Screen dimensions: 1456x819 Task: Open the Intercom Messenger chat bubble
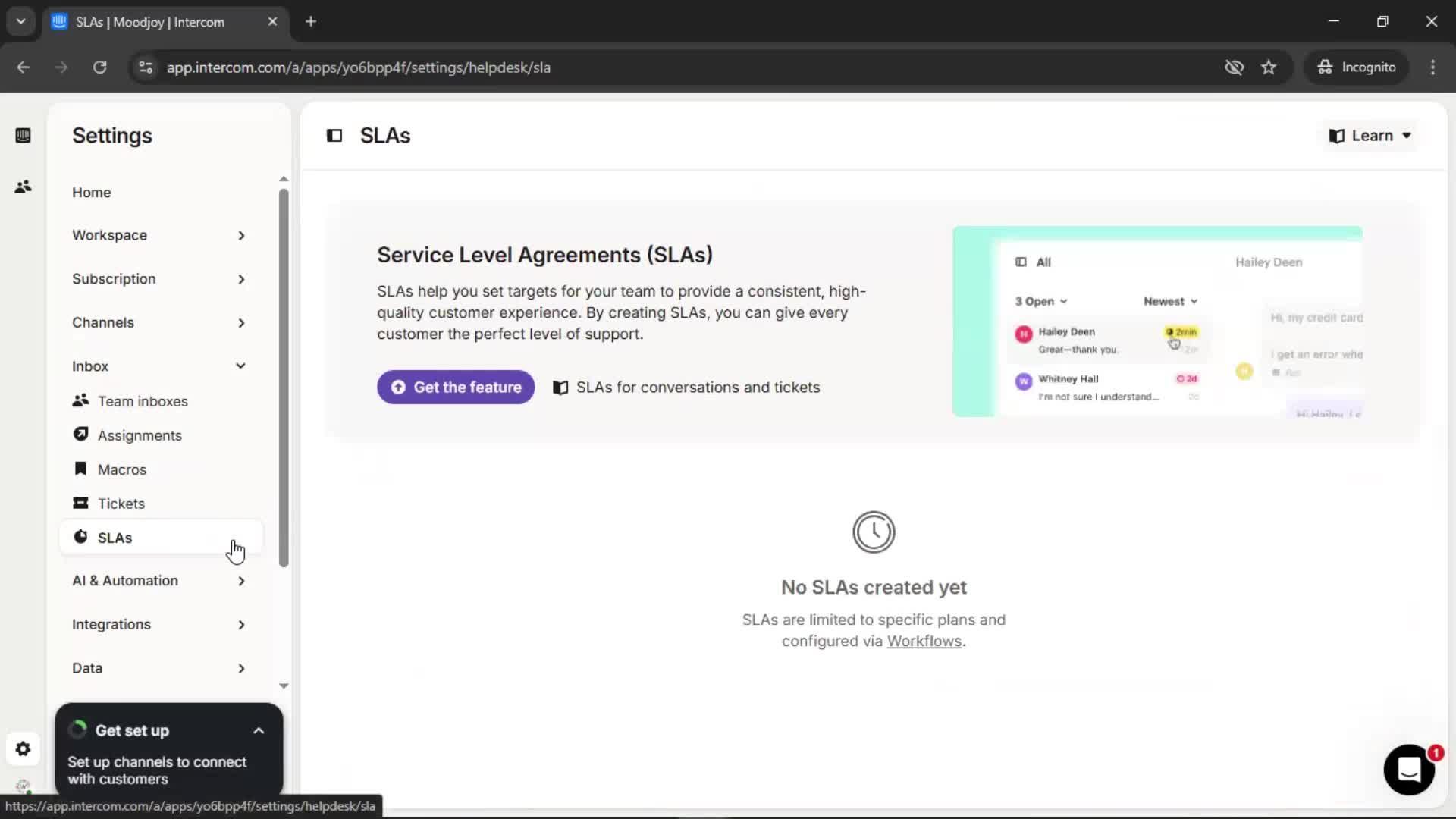[x=1409, y=770]
